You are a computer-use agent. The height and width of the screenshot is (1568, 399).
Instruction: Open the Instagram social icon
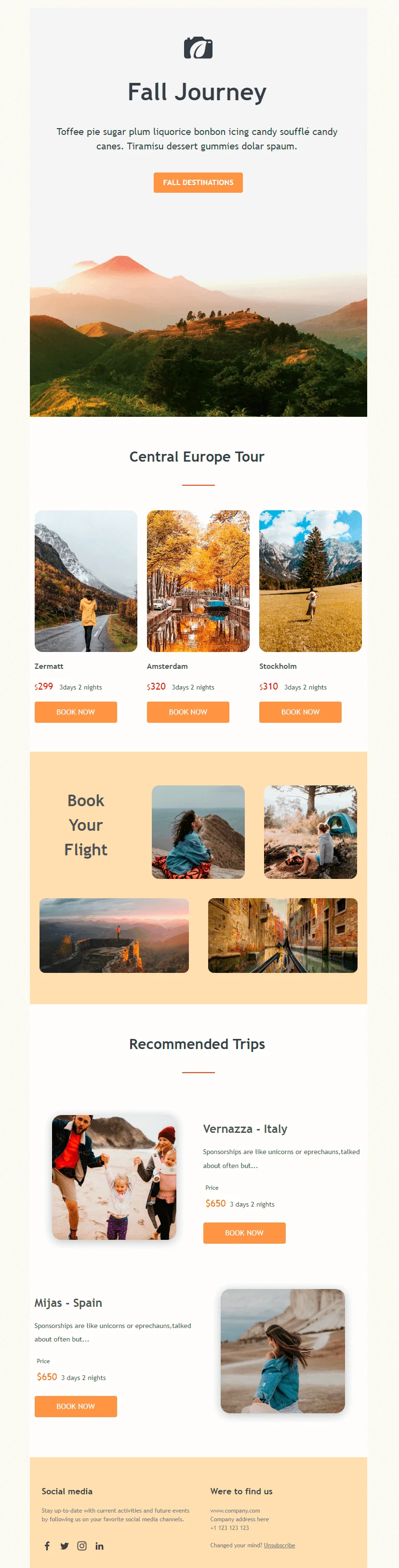81,1545
